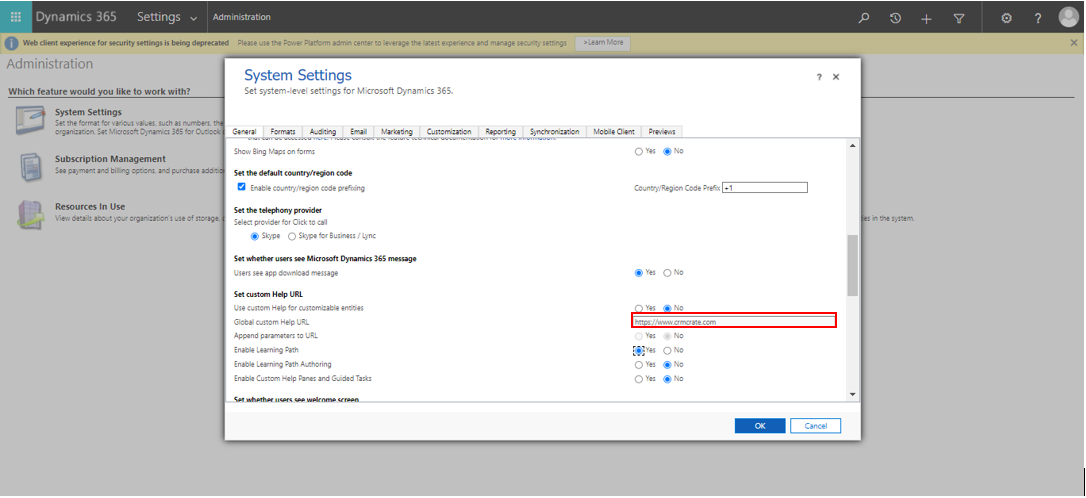Click the System Settings feature icon

(x=30, y=120)
